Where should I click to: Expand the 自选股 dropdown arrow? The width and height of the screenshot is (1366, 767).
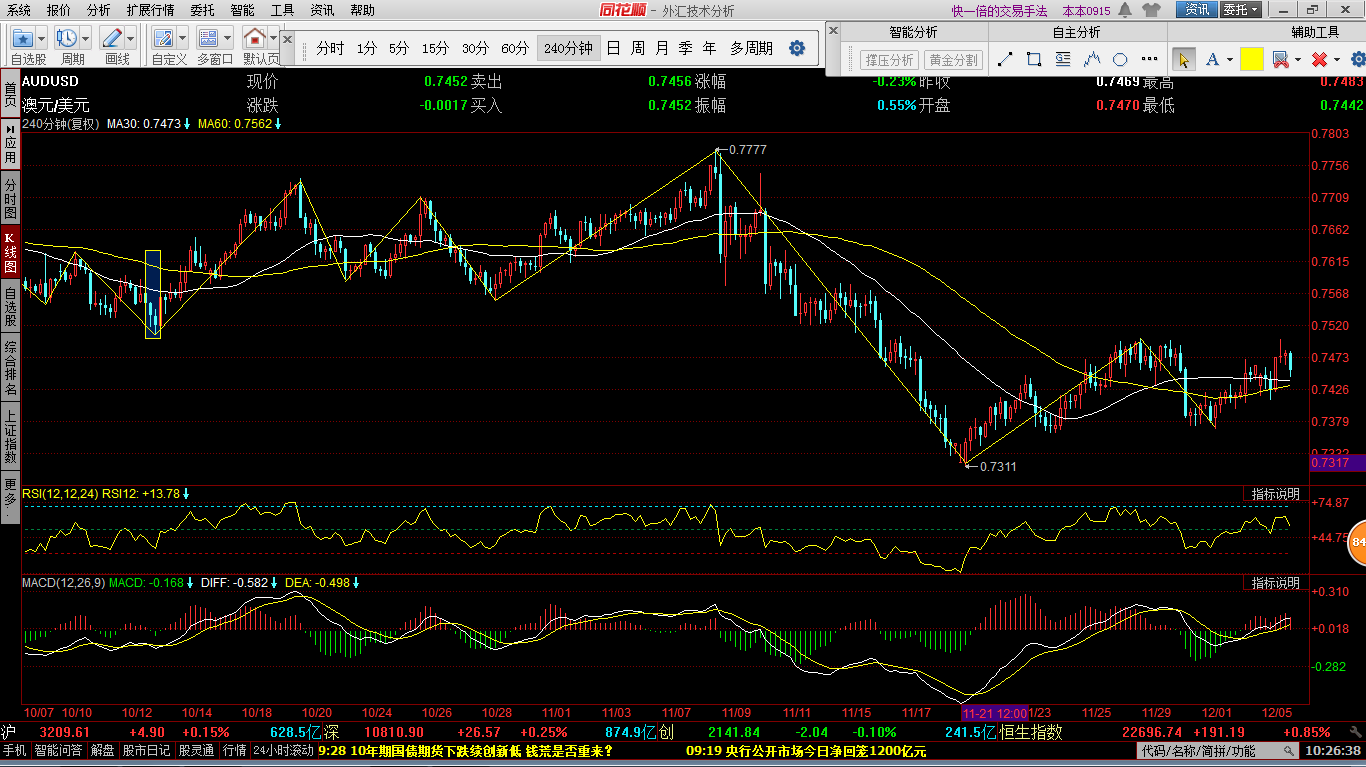(x=42, y=39)
